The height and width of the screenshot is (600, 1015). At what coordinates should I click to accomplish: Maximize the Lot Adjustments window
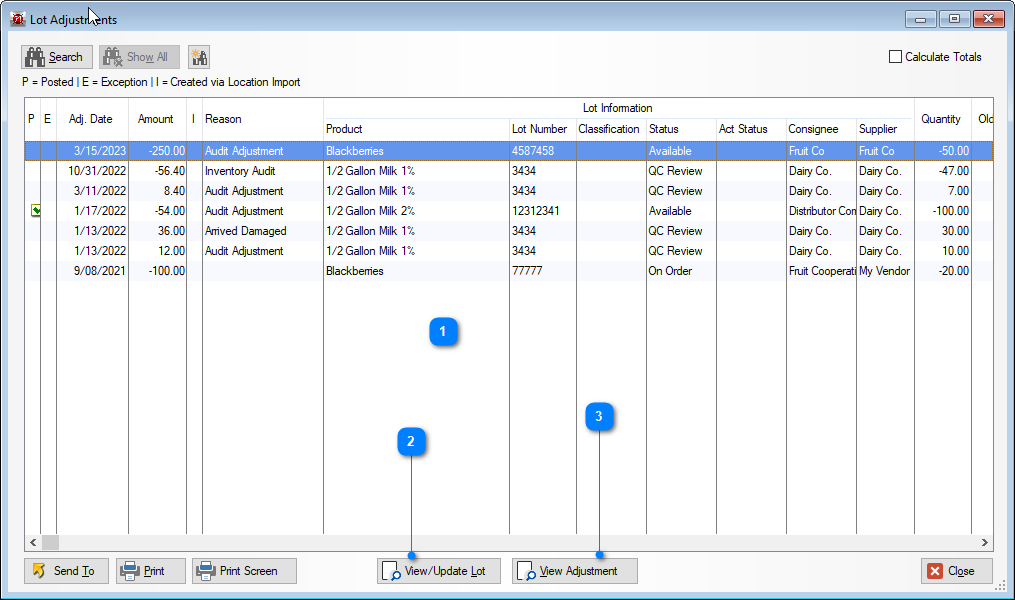[954, 19]
